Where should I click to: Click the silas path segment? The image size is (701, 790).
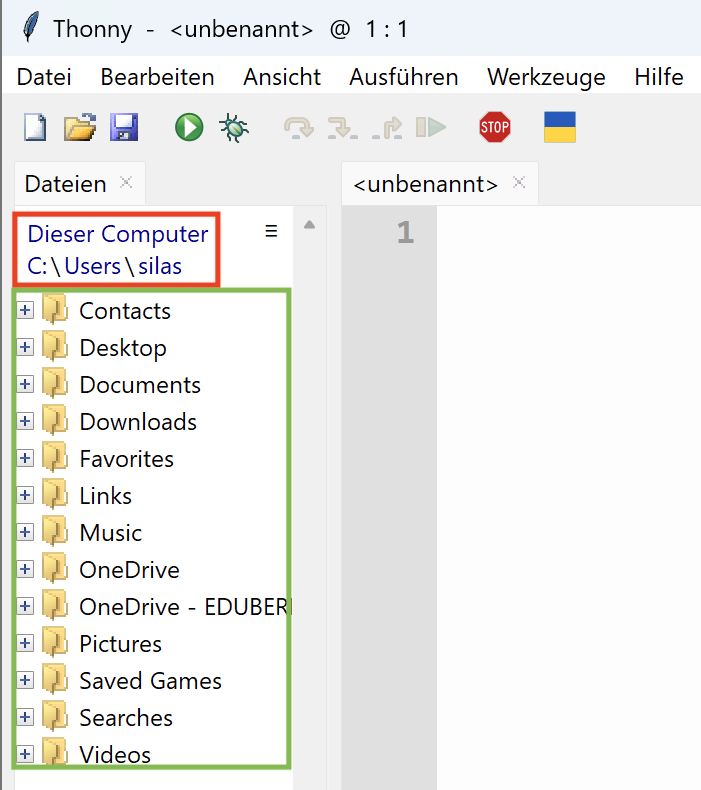click(x=160, y=267)
